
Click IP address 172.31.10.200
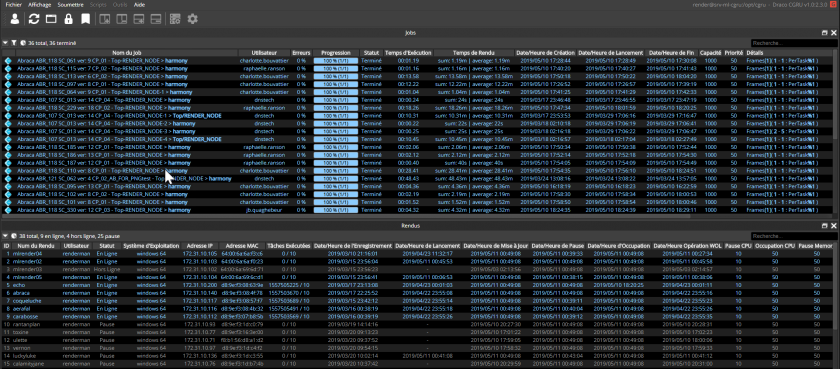[x=200, y=285]
